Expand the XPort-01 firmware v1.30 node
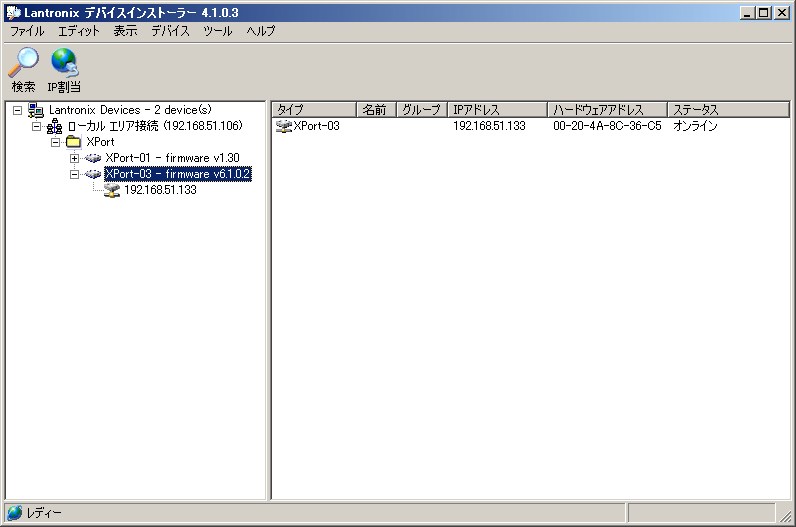 (74, 158)
